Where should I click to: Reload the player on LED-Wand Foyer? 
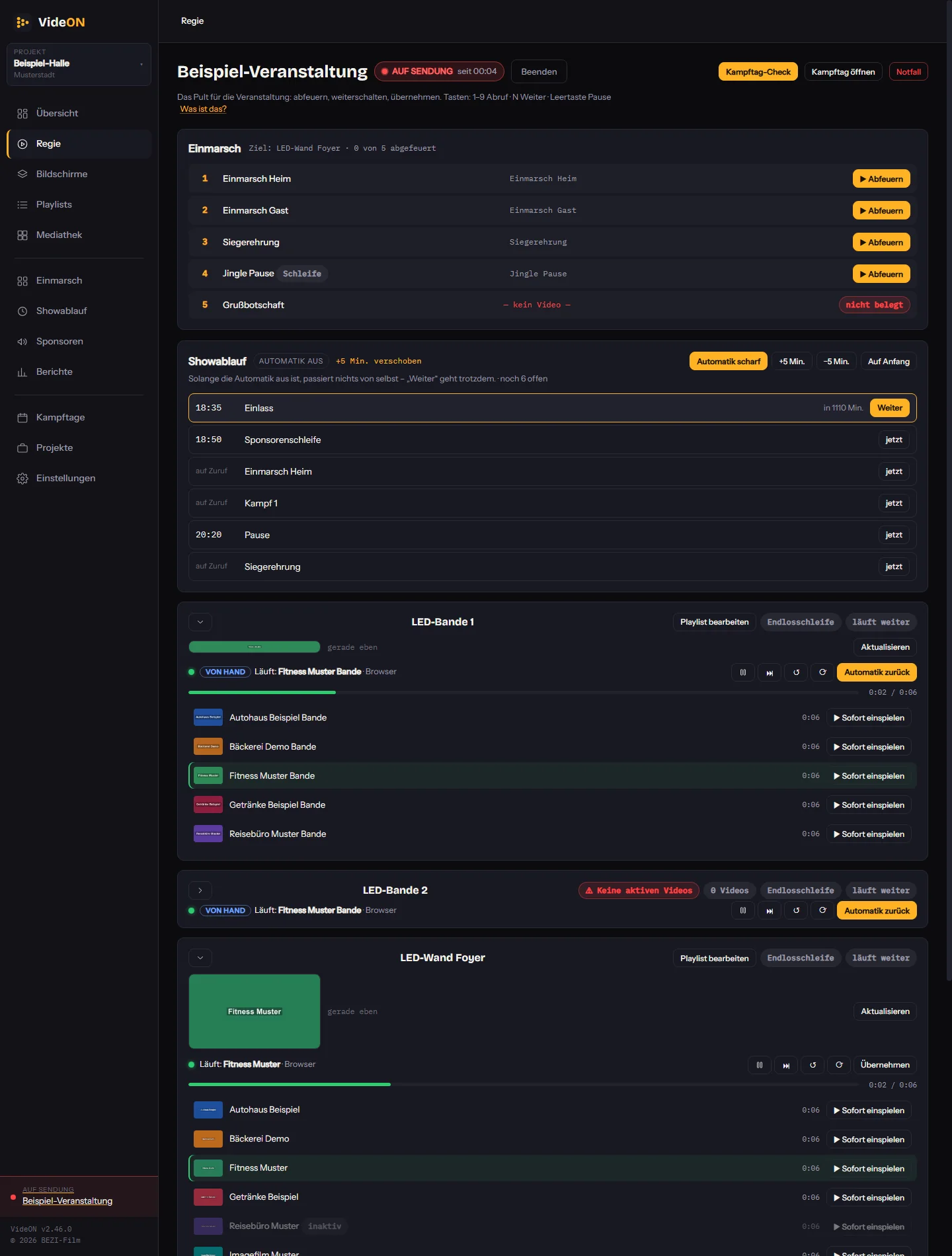pyautogui.click(x=839, y=1065)
